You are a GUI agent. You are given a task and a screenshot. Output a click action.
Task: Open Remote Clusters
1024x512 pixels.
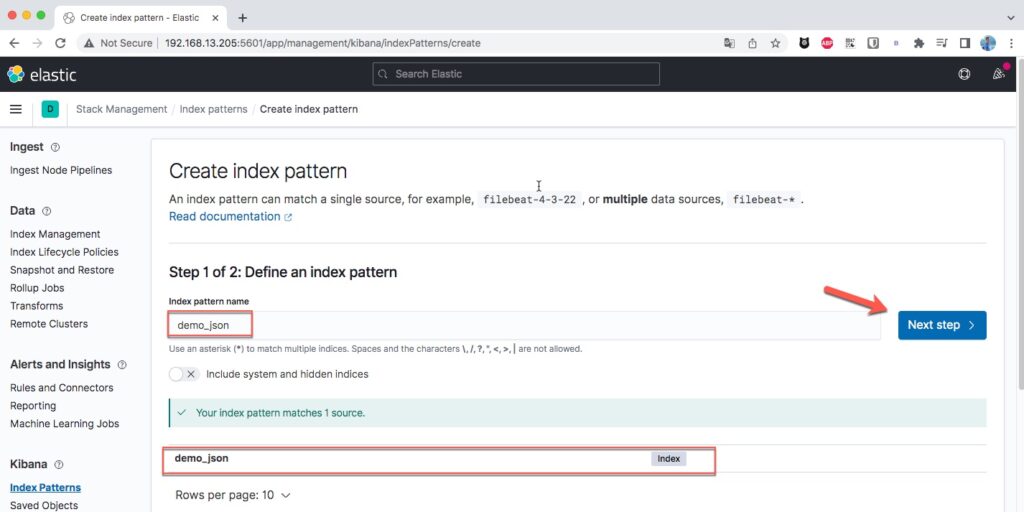[x=49, y=324]
